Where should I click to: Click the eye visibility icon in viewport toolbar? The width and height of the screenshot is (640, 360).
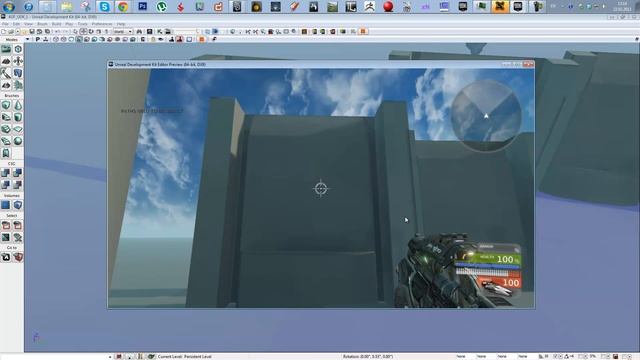pos(161,40)
